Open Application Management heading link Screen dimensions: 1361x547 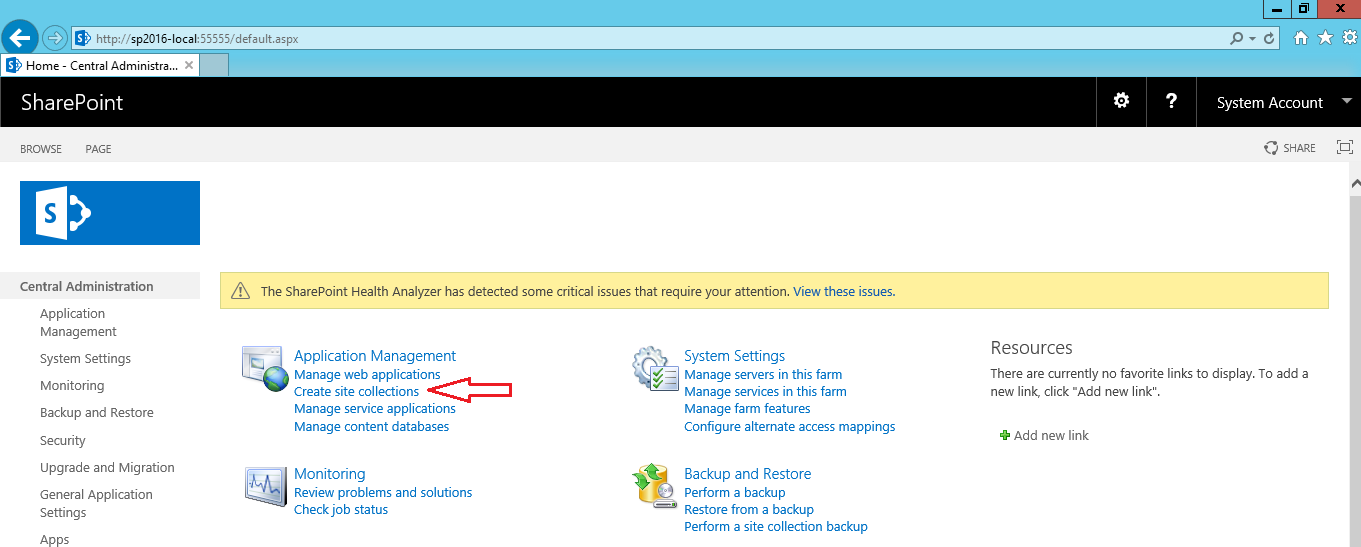375,355
